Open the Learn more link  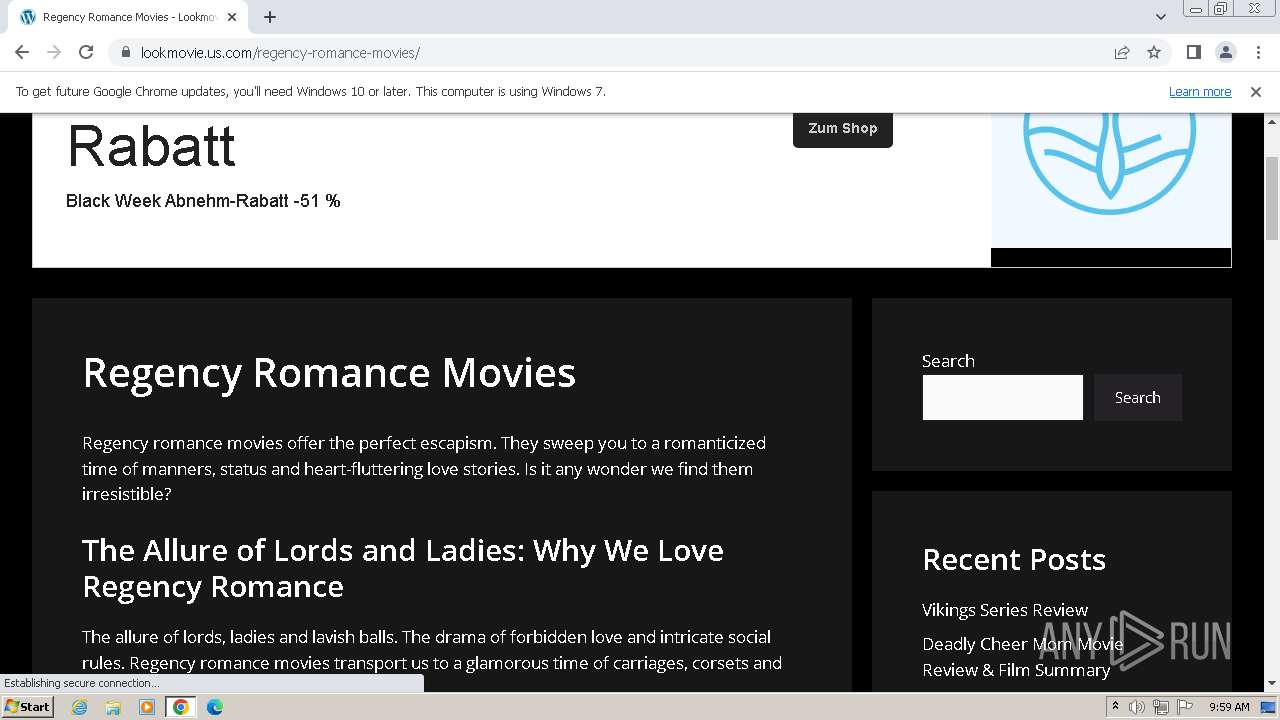point(1200,91)
